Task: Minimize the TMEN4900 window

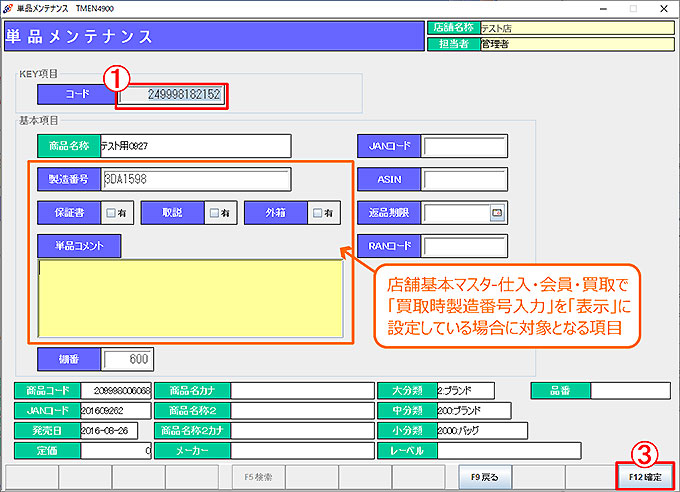Action: (x=603, y=8)
